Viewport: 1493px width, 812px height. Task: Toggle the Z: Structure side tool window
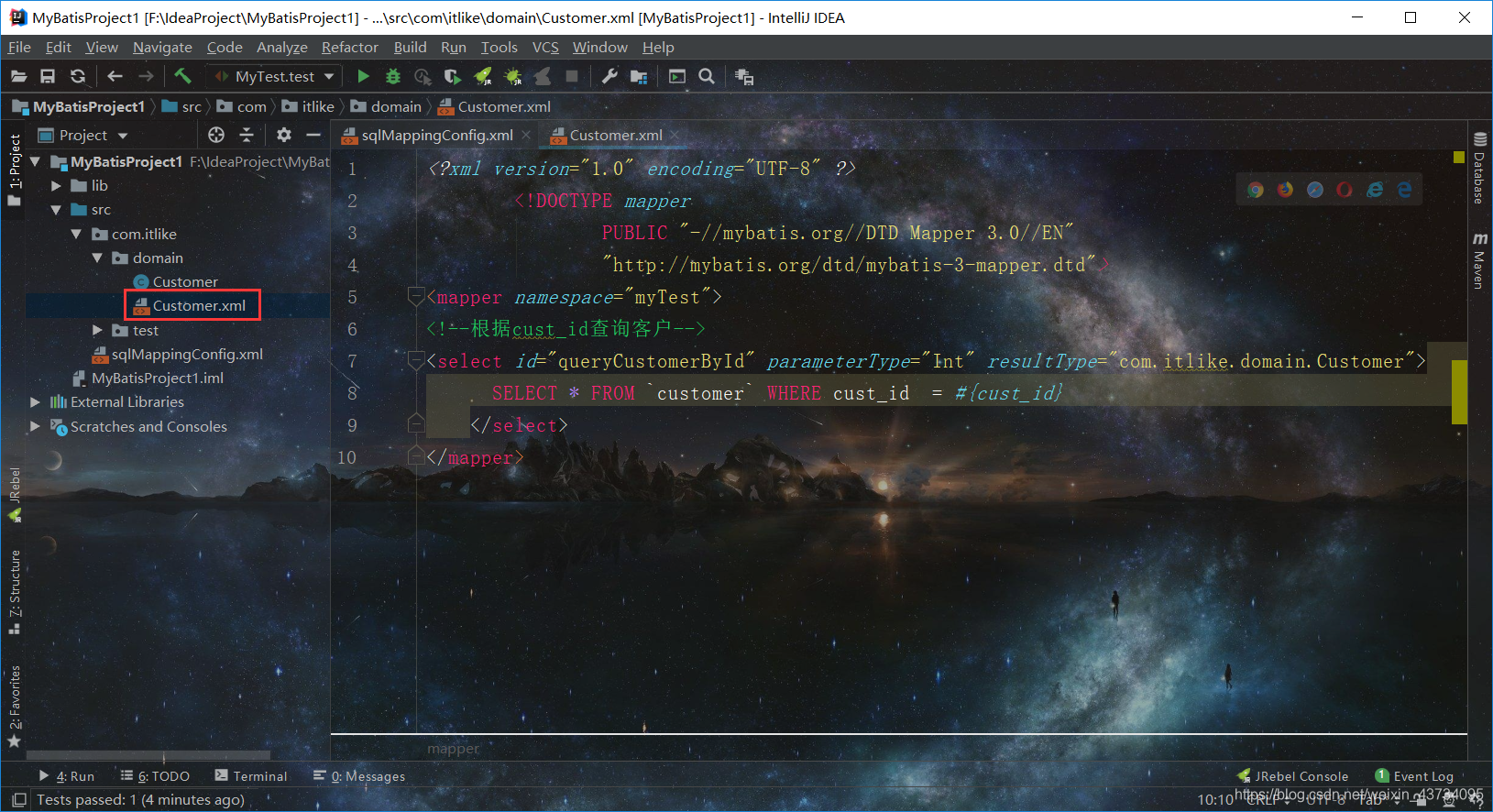tap(15, 592)
